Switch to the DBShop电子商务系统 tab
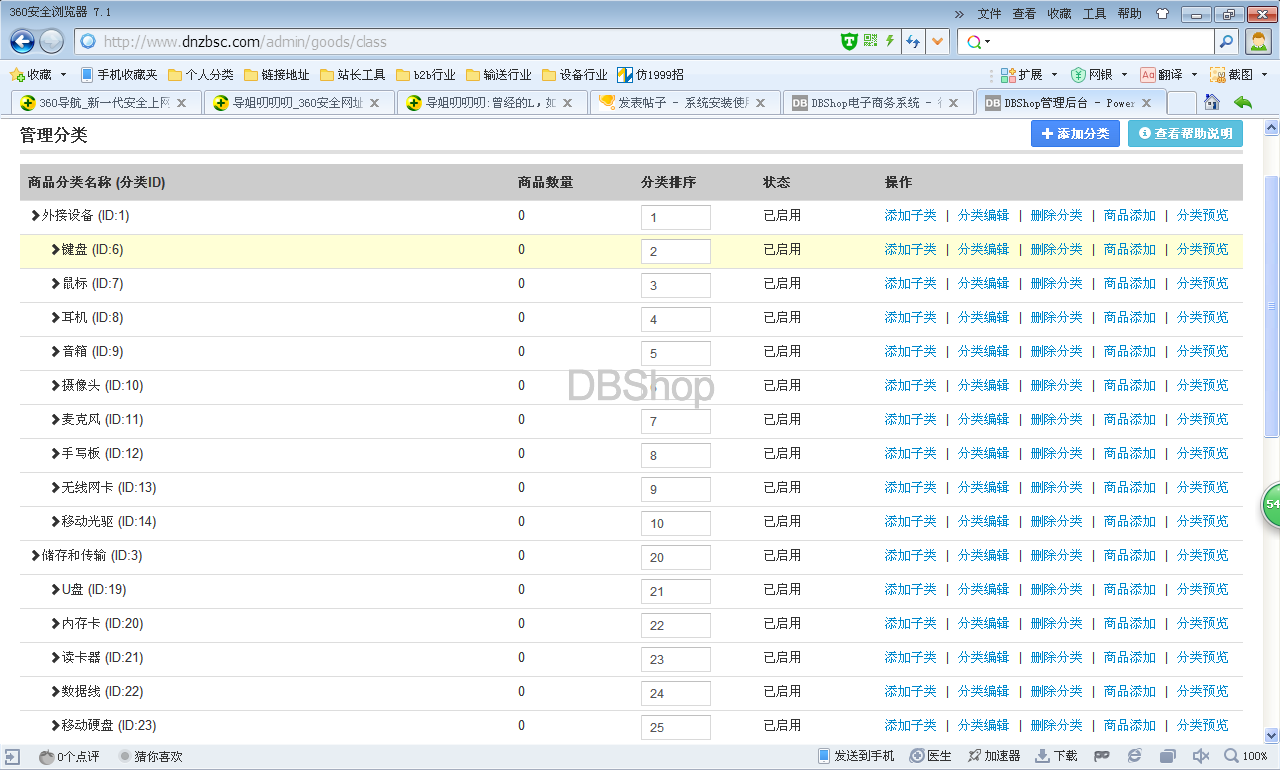The height and width of the screenshot is (770, 1280). [x=877, y=103]
